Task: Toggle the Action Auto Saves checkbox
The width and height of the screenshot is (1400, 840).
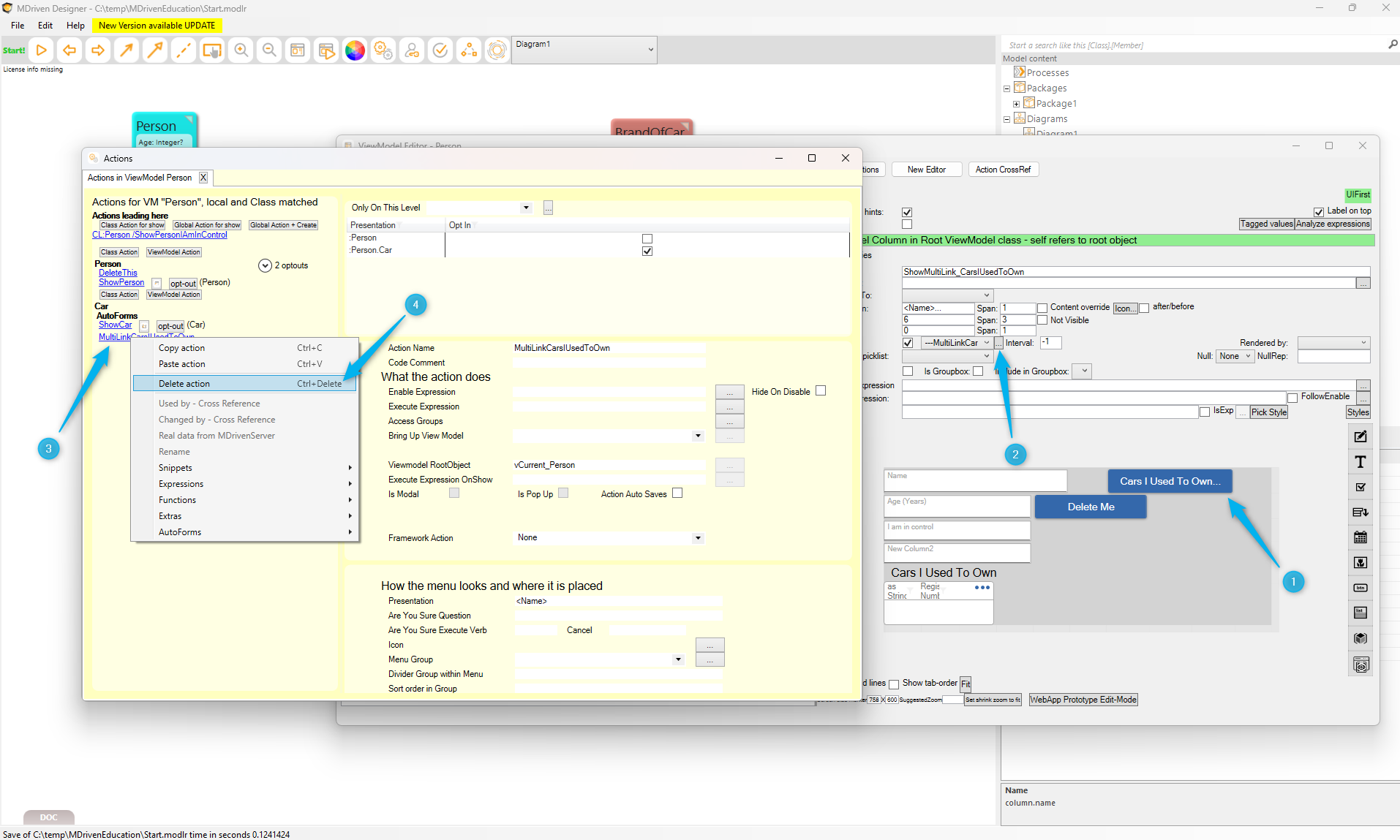Action: coord(677,493)
